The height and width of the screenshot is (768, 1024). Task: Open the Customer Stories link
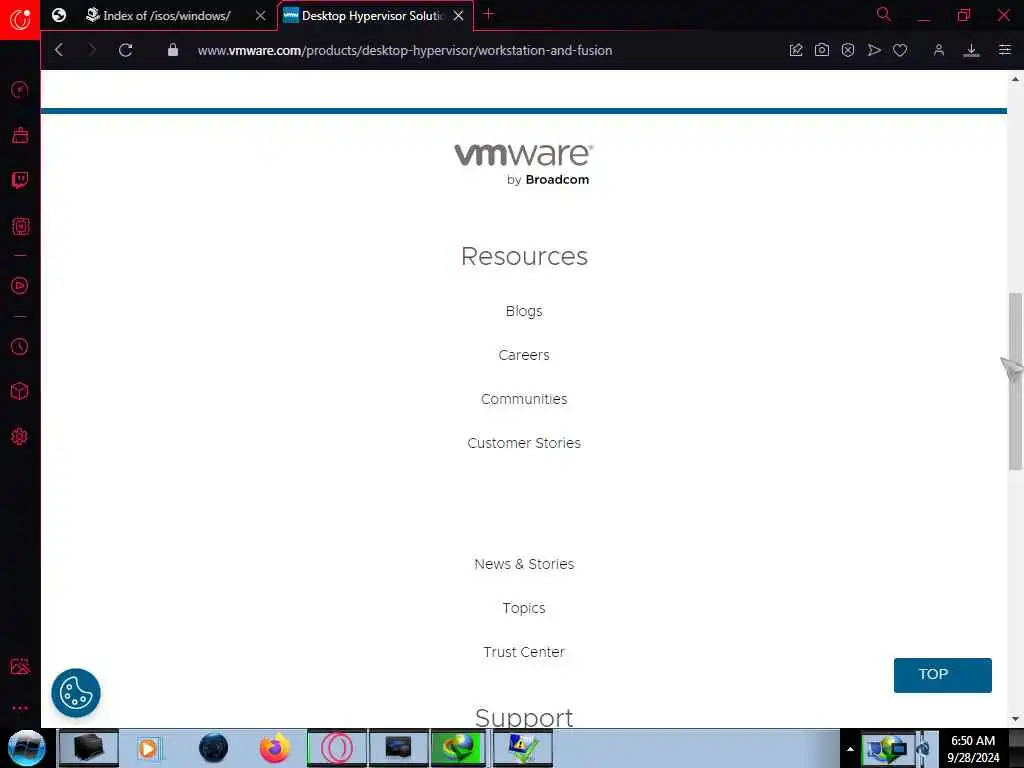pos(524,443)
